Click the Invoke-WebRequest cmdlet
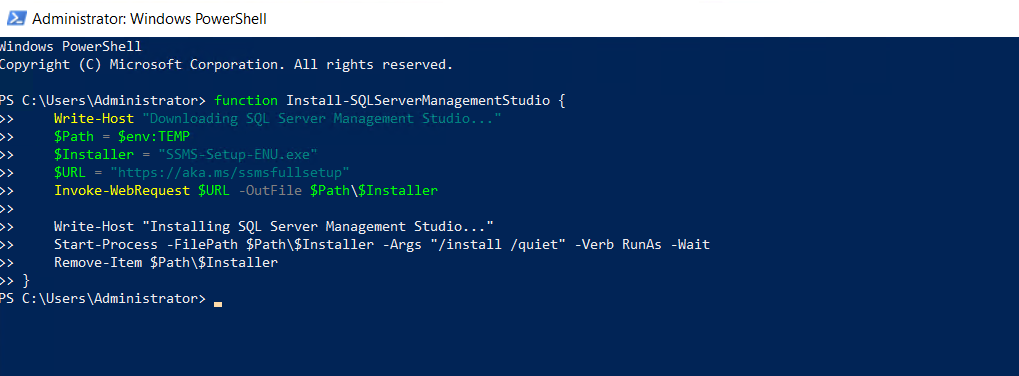The image size is (1019, 376). 122,191
